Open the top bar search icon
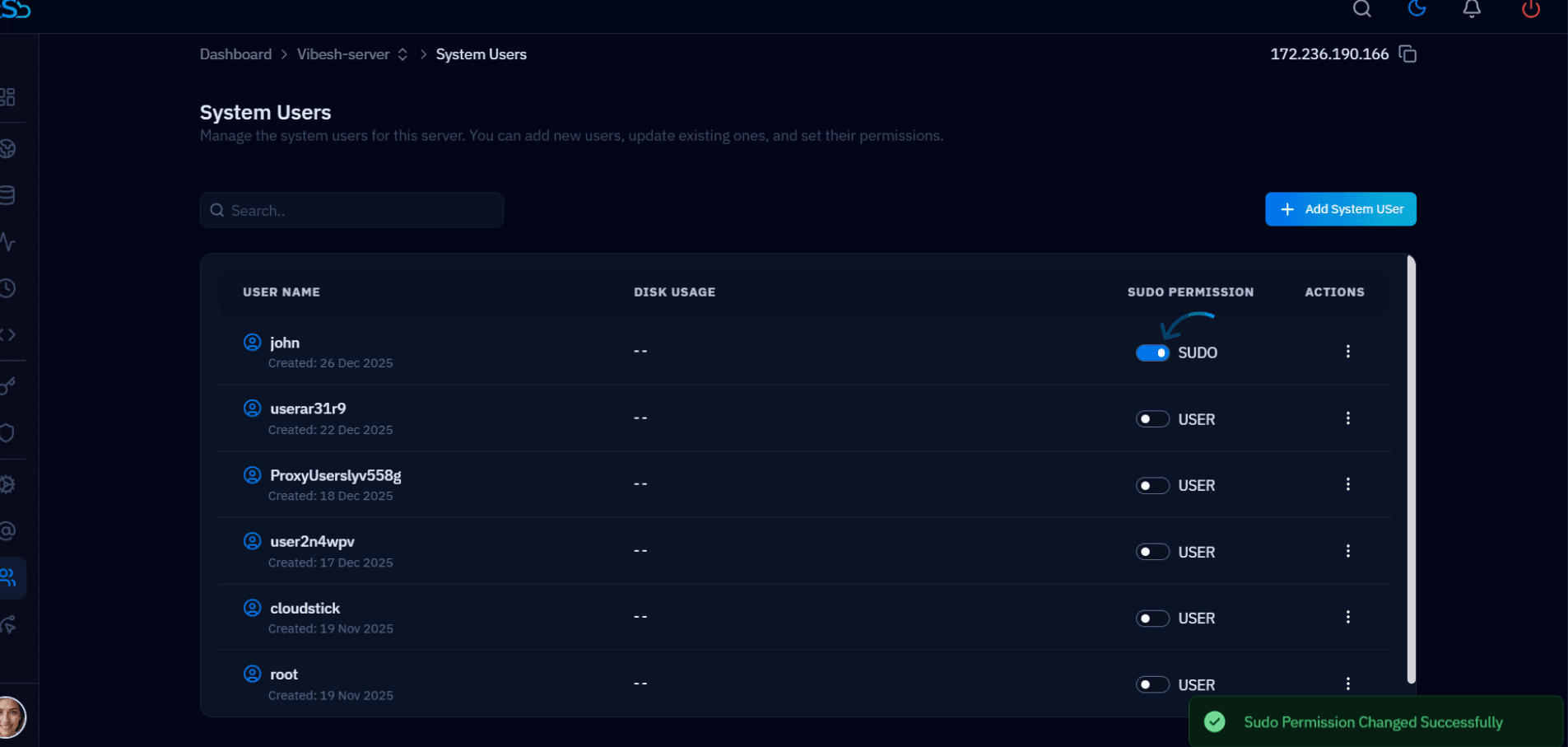The height and width of the screenshot is (747, 1568). point(1362,9)
